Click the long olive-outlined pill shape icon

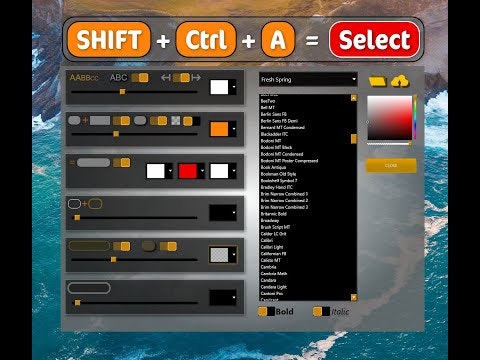pos(89,246)
